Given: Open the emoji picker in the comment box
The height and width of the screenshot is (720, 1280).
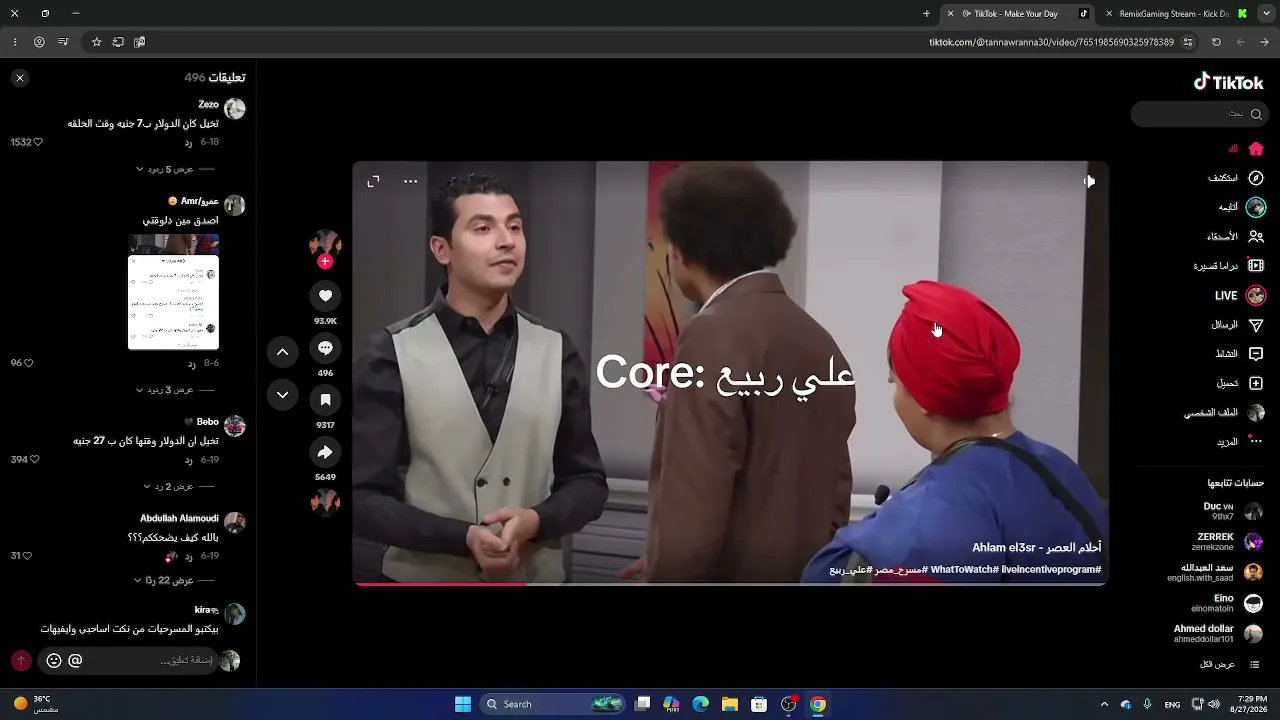Looking at the screenshot, I should [x=54, y=661].
